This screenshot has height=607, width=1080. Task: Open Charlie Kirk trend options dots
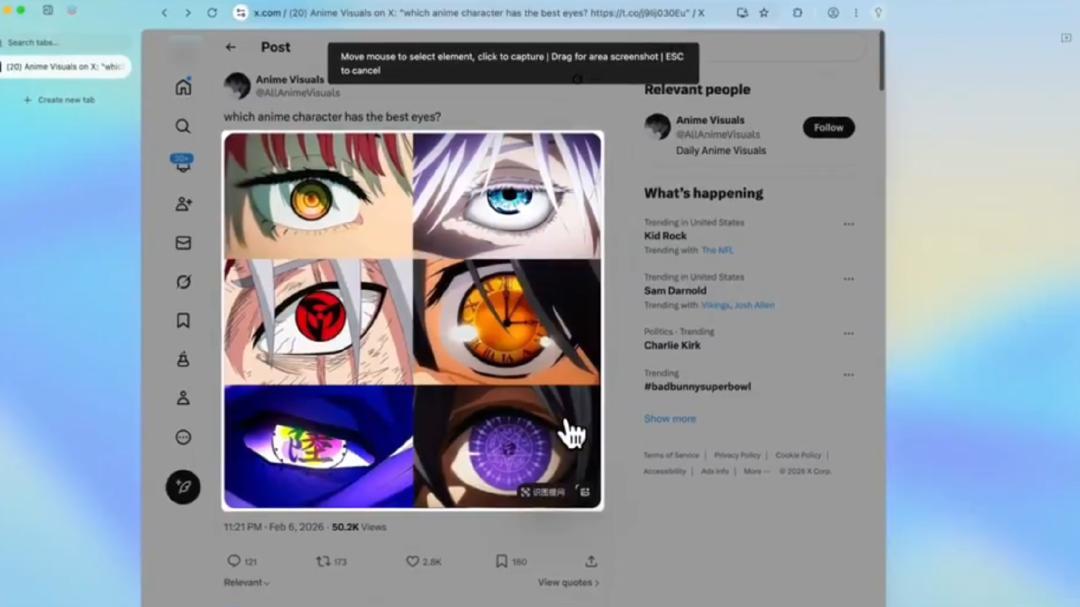[849, 333]
